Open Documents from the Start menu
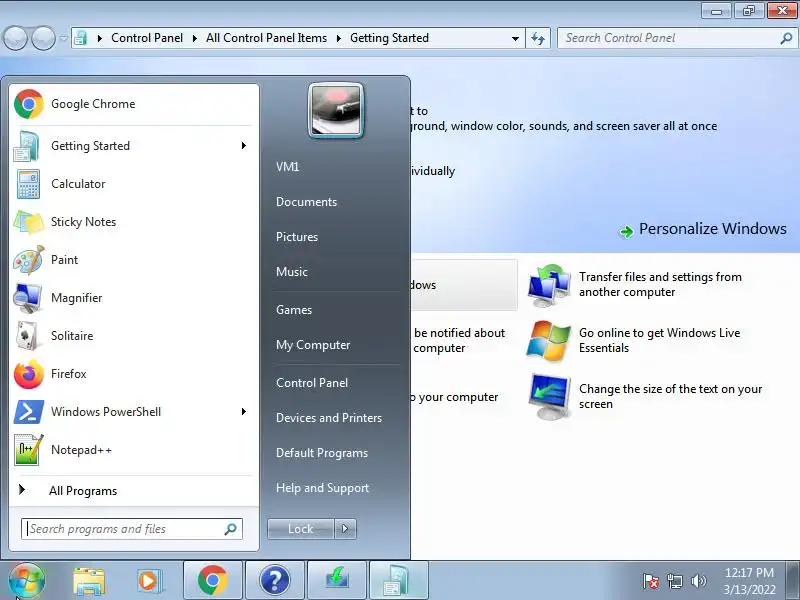The width and height of the screenshot is (800, 600). (x=306, y=202)
